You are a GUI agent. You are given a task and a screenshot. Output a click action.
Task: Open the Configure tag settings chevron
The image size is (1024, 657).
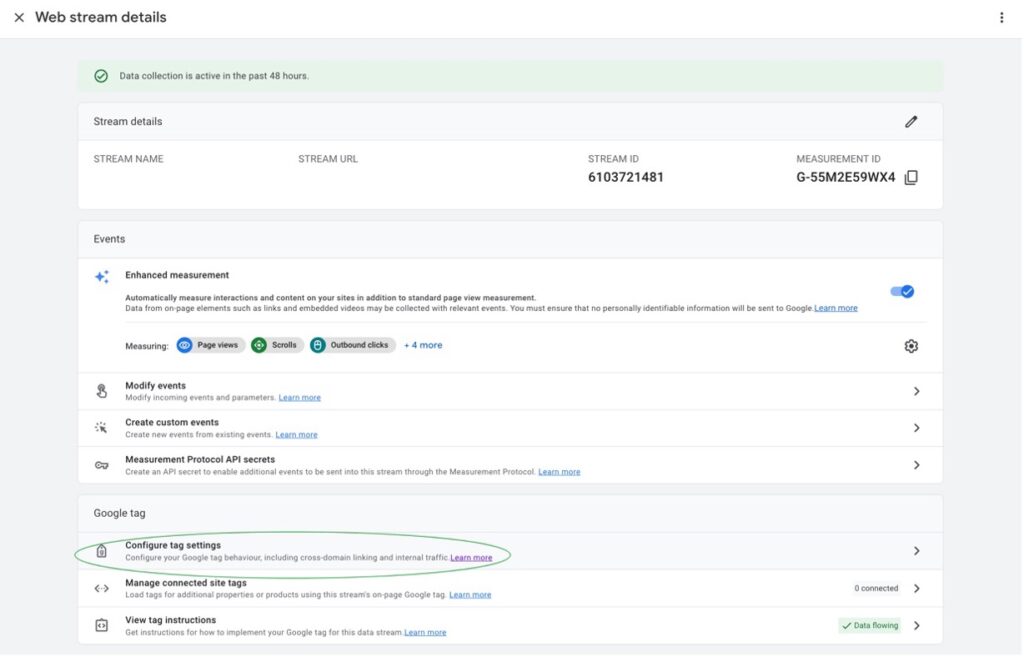click(x=916, y=551)
